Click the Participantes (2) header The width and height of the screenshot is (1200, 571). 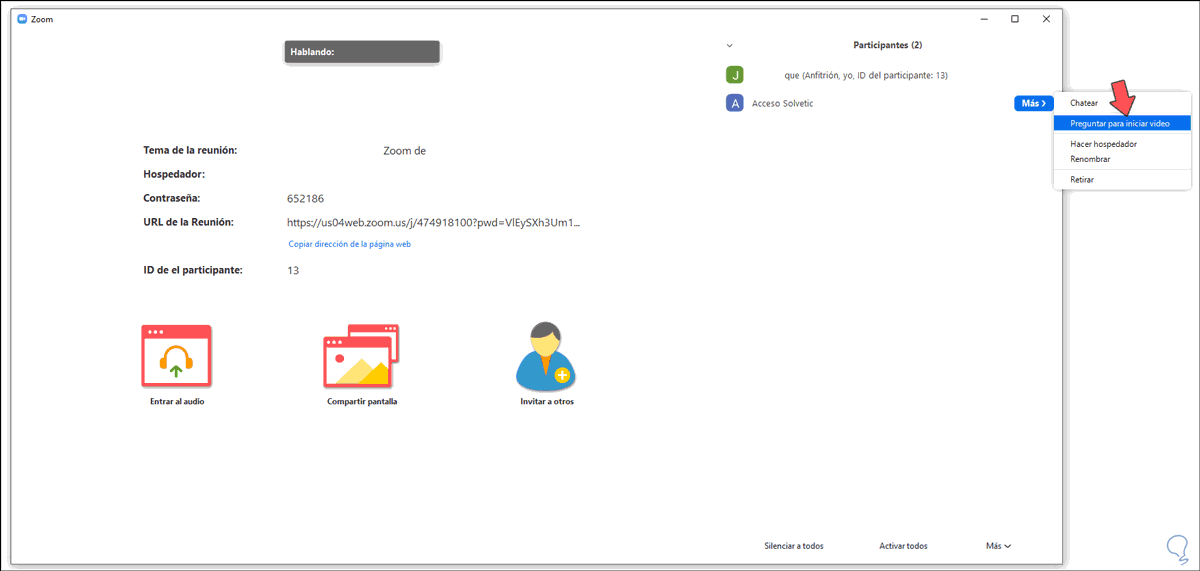click(887, 46)
